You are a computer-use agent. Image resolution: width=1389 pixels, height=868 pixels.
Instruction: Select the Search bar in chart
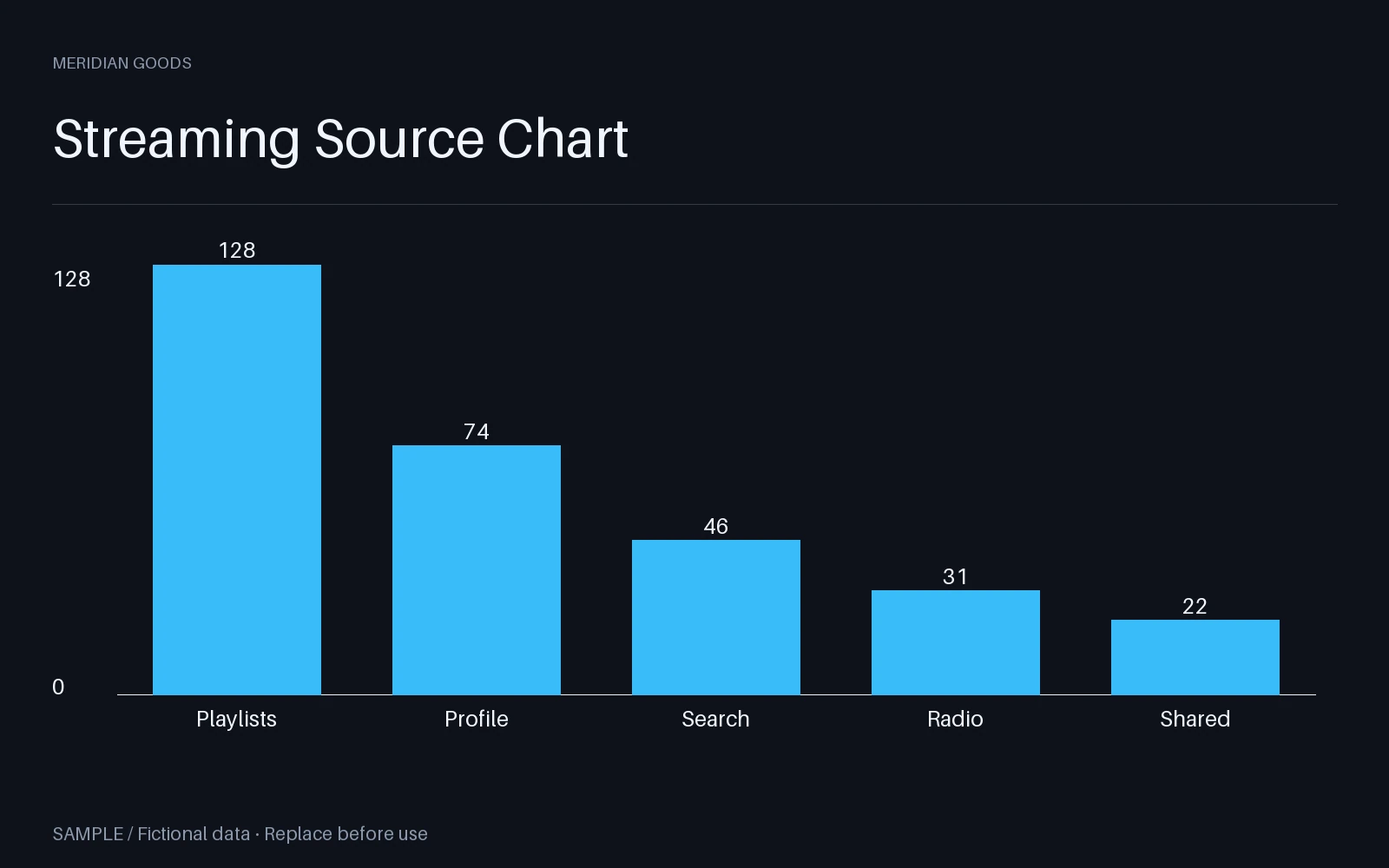pos(716,617)
